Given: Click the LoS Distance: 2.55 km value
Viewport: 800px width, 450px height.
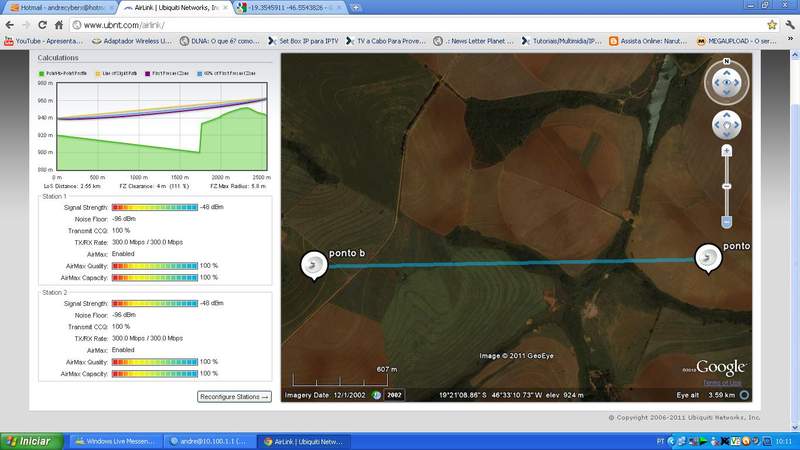Looking at the screenshot, I should pyautogui.click(x=72, y=186).
